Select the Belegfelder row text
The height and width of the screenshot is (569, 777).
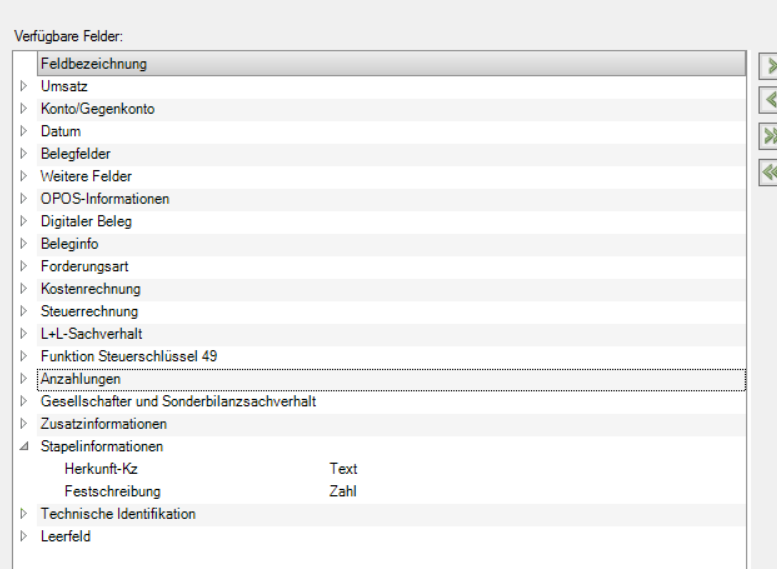click(x=75, y=154)
